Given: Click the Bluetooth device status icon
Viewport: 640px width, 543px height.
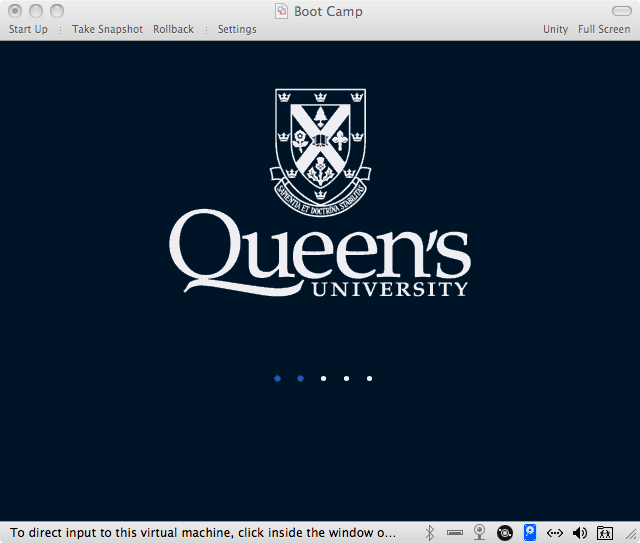Looking at the screenshot, I should coord(429,533).
